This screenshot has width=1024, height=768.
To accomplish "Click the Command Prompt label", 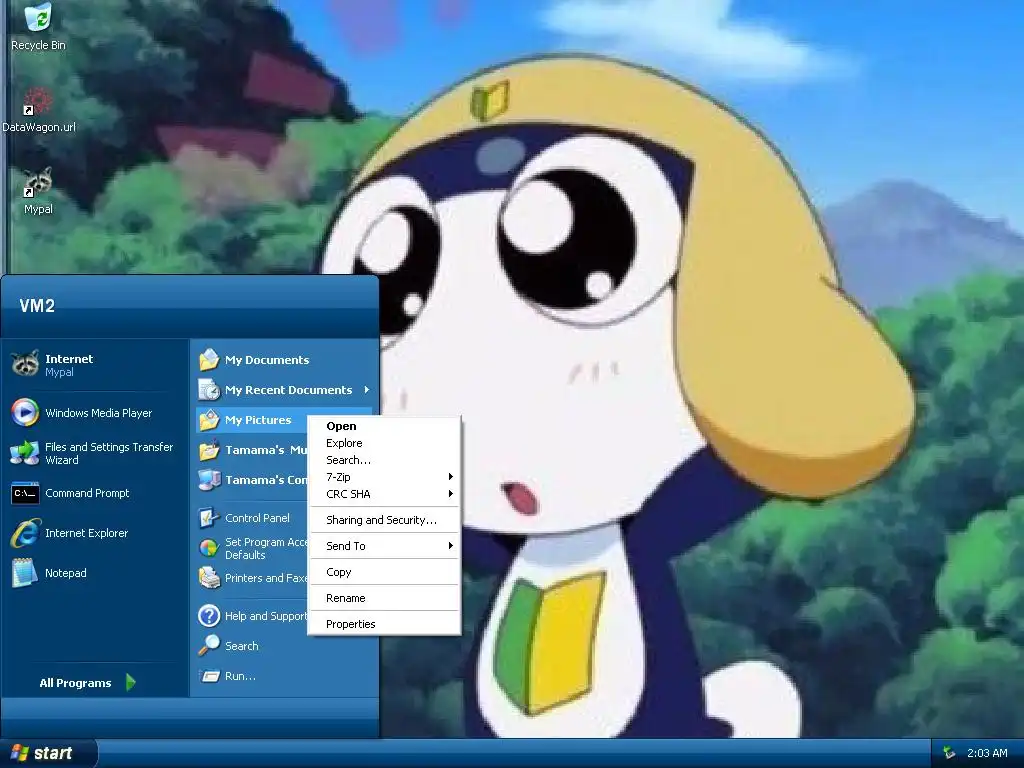I will [x=87, y=493].
